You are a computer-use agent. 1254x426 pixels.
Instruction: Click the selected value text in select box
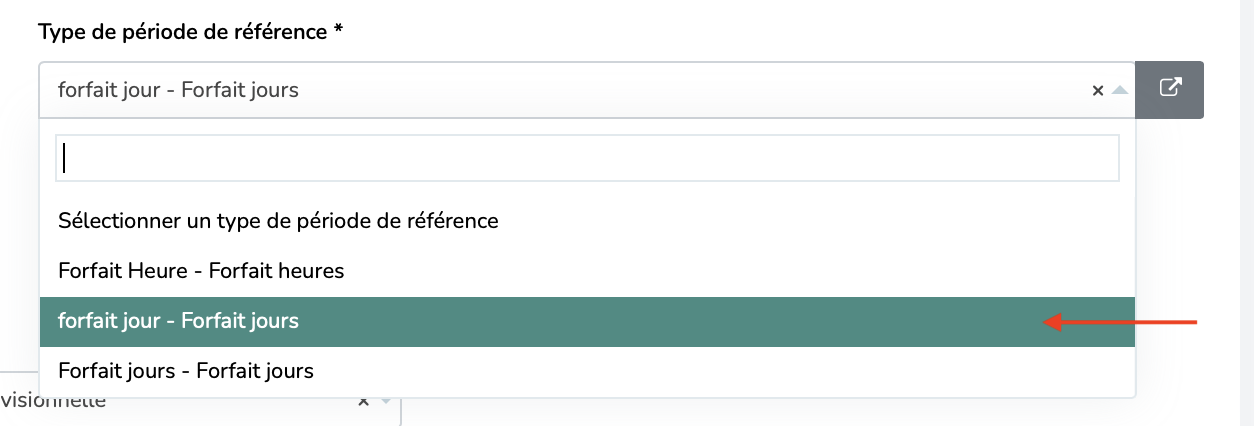pos(178,90)
